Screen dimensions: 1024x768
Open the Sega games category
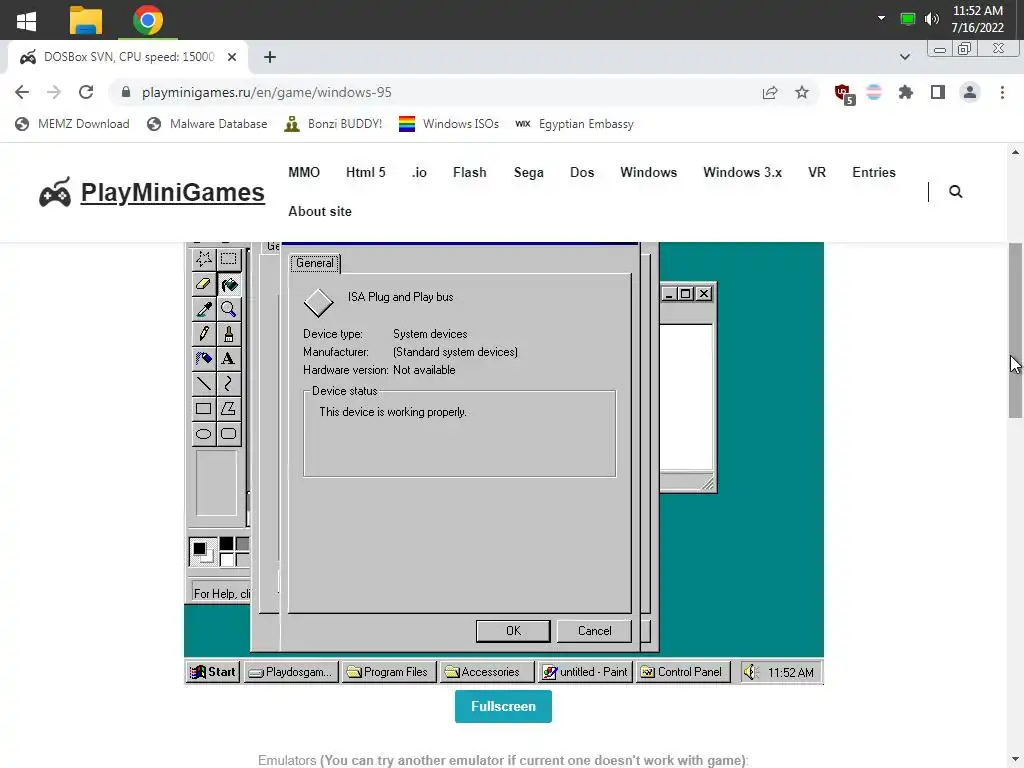528,172
